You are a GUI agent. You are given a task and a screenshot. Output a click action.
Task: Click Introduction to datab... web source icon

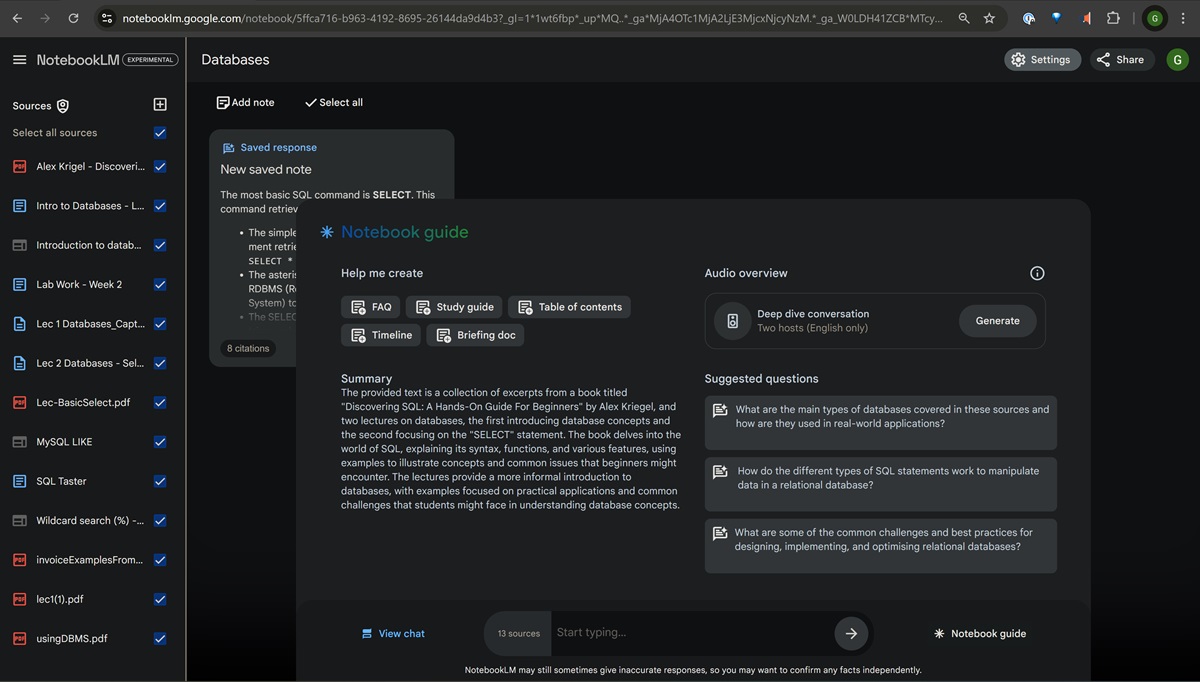point(19,245)
